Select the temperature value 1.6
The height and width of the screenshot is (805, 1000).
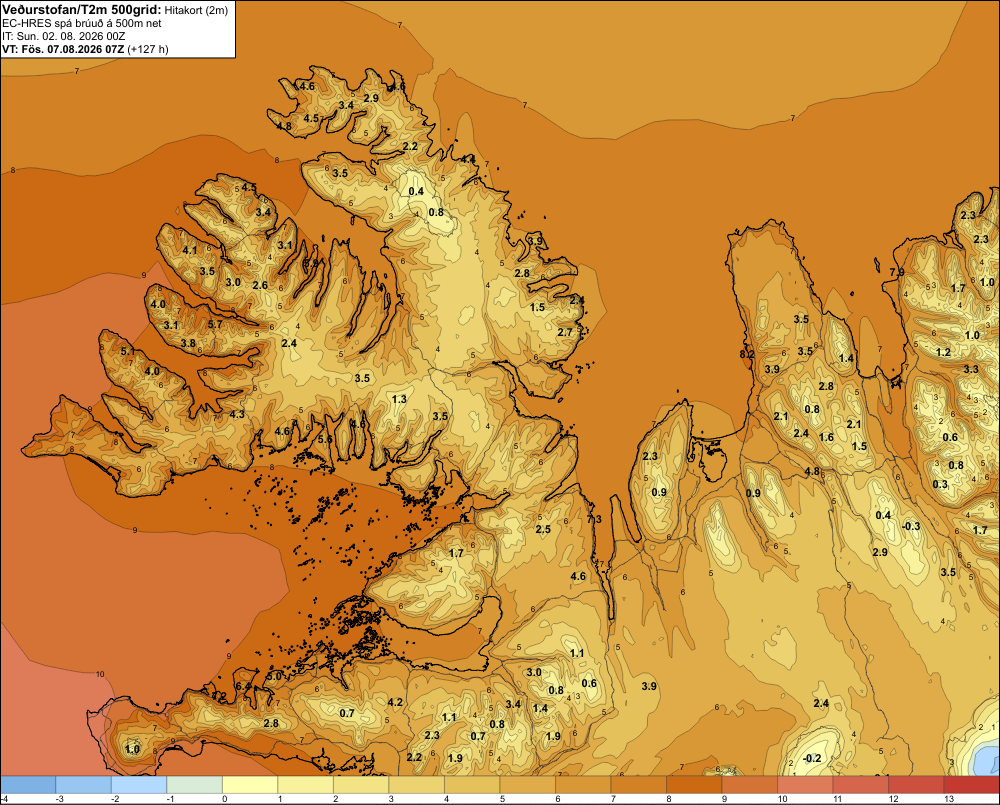[827, 437]
